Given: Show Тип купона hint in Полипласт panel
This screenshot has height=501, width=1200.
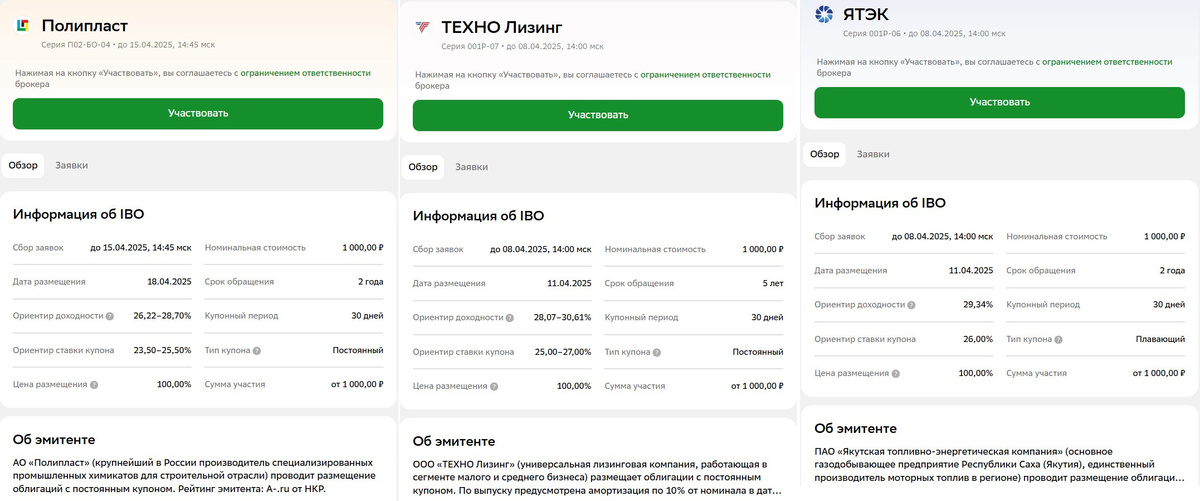Looking at the screenshot, I should tap(257, 351).
